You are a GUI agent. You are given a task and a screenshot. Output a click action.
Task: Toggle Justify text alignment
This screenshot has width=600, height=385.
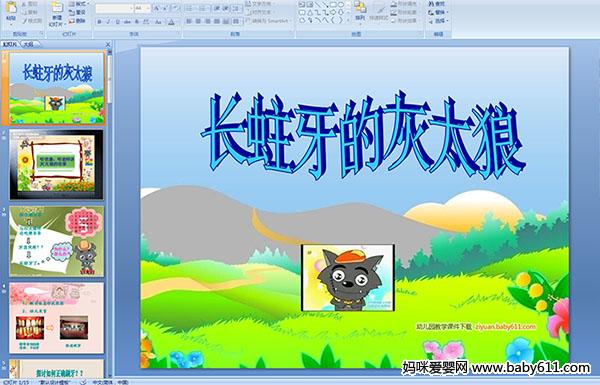click(217, 21)
